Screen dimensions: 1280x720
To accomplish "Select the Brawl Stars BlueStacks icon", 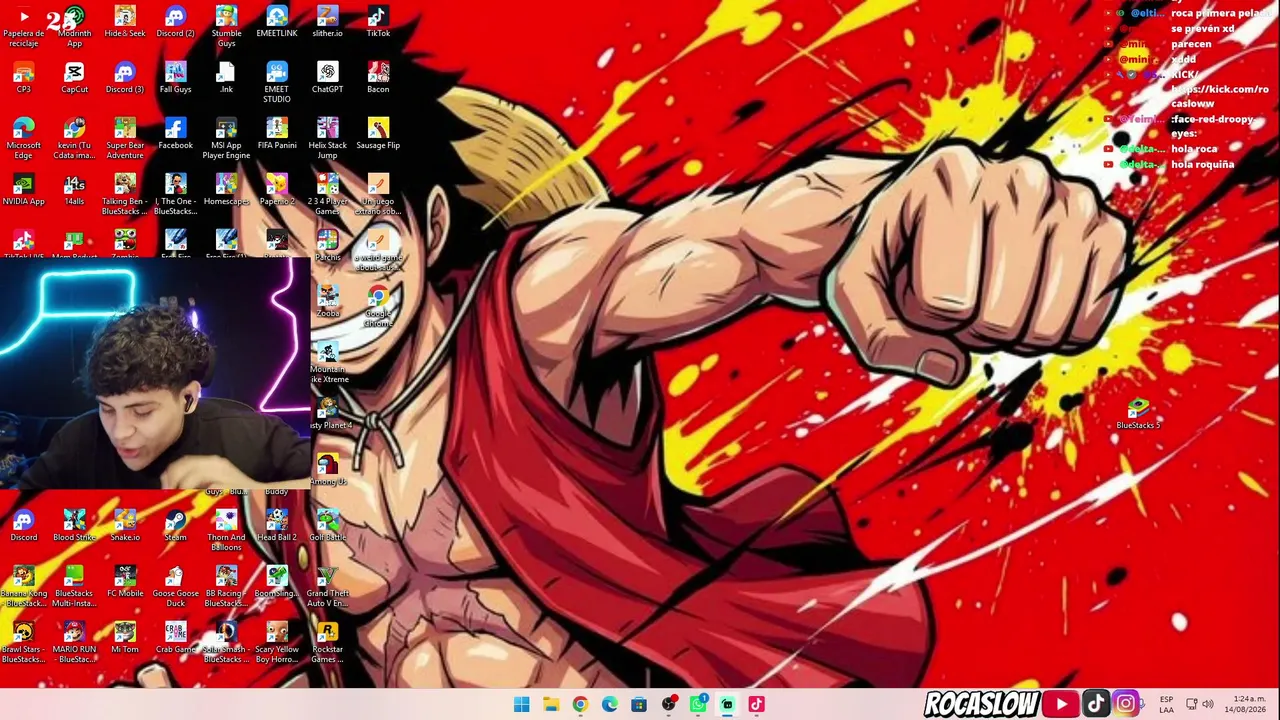I will pos(24,643).
